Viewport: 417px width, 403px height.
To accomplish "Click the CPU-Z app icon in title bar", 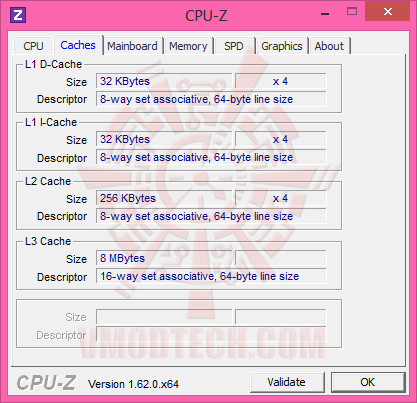I will (18, 15).
